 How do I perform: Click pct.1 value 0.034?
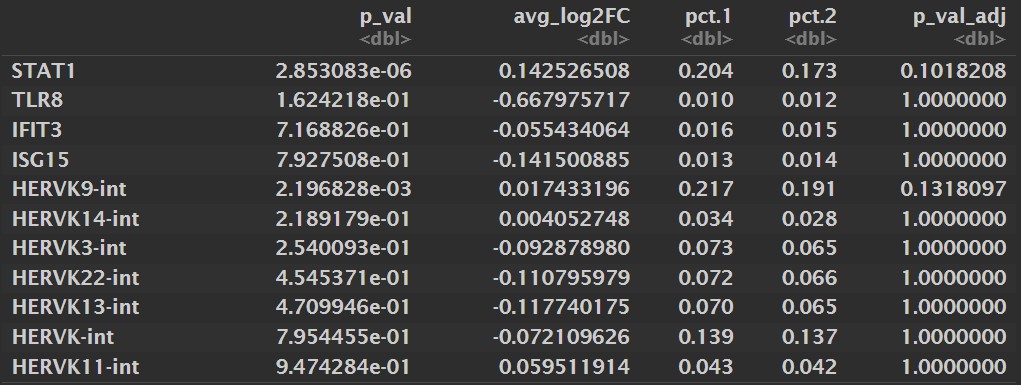pos(706,218)
